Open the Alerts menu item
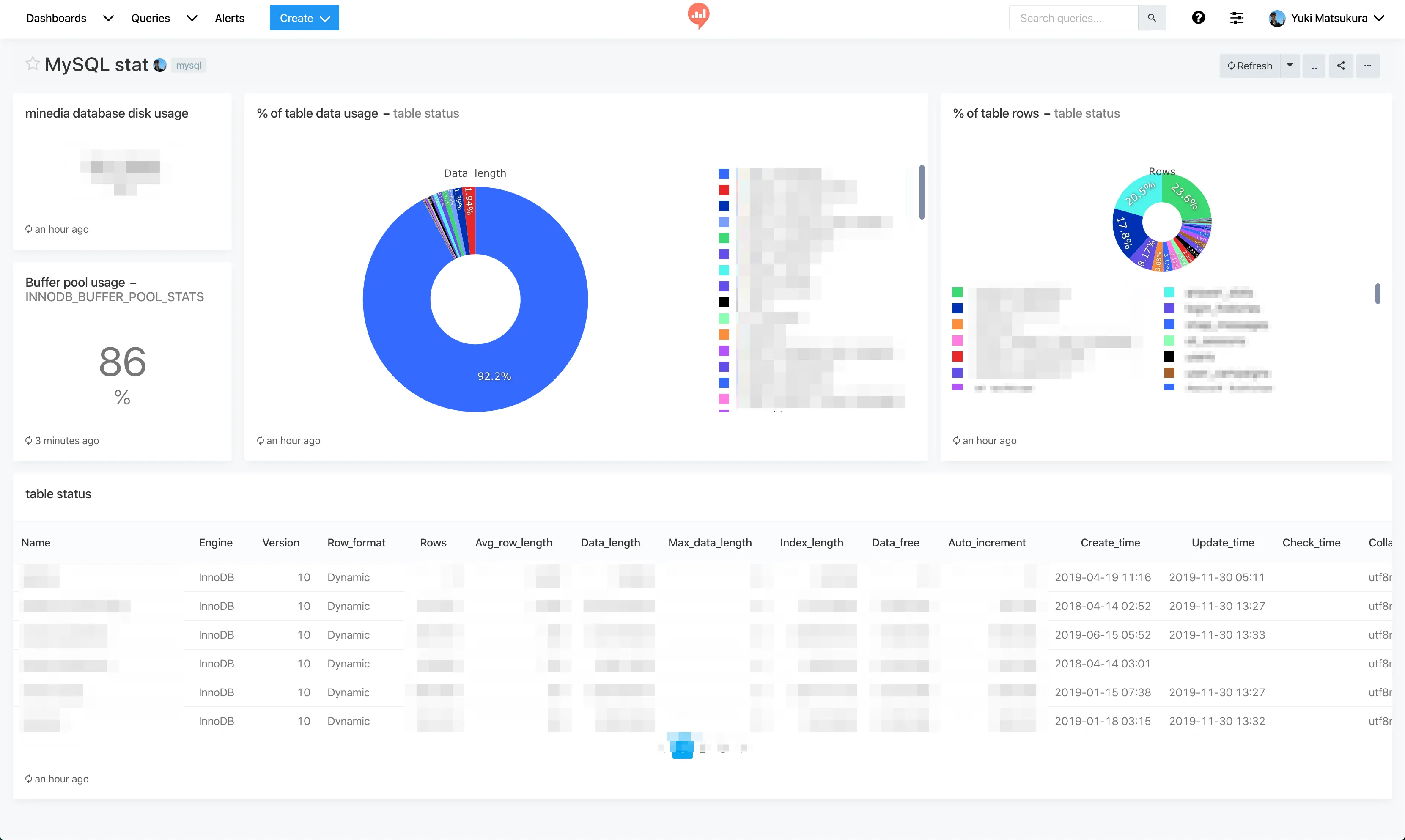The image size is (1405, 840). click(x=229, y=18)
